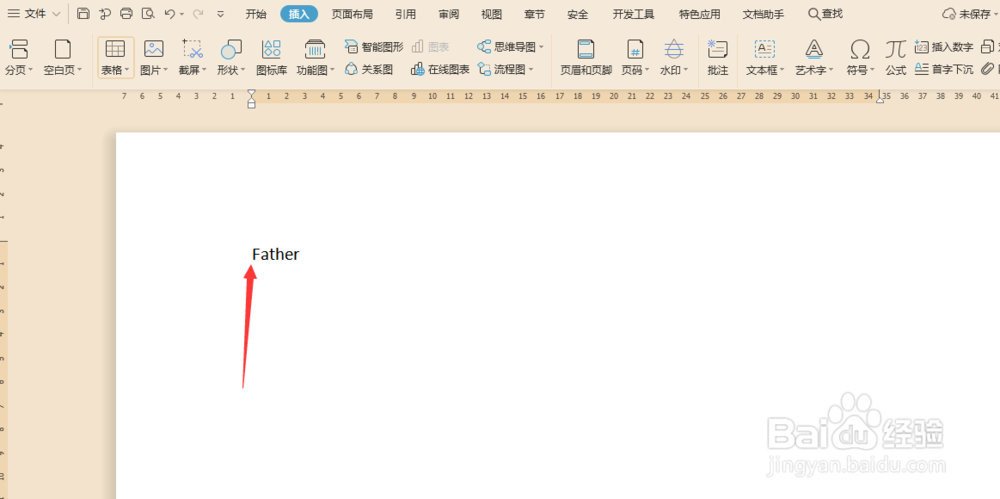Open the 安全 tab

click(x=578, y=14)
